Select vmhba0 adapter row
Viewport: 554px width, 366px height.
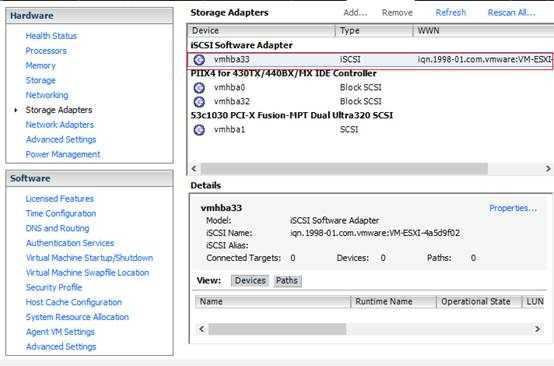370,88
